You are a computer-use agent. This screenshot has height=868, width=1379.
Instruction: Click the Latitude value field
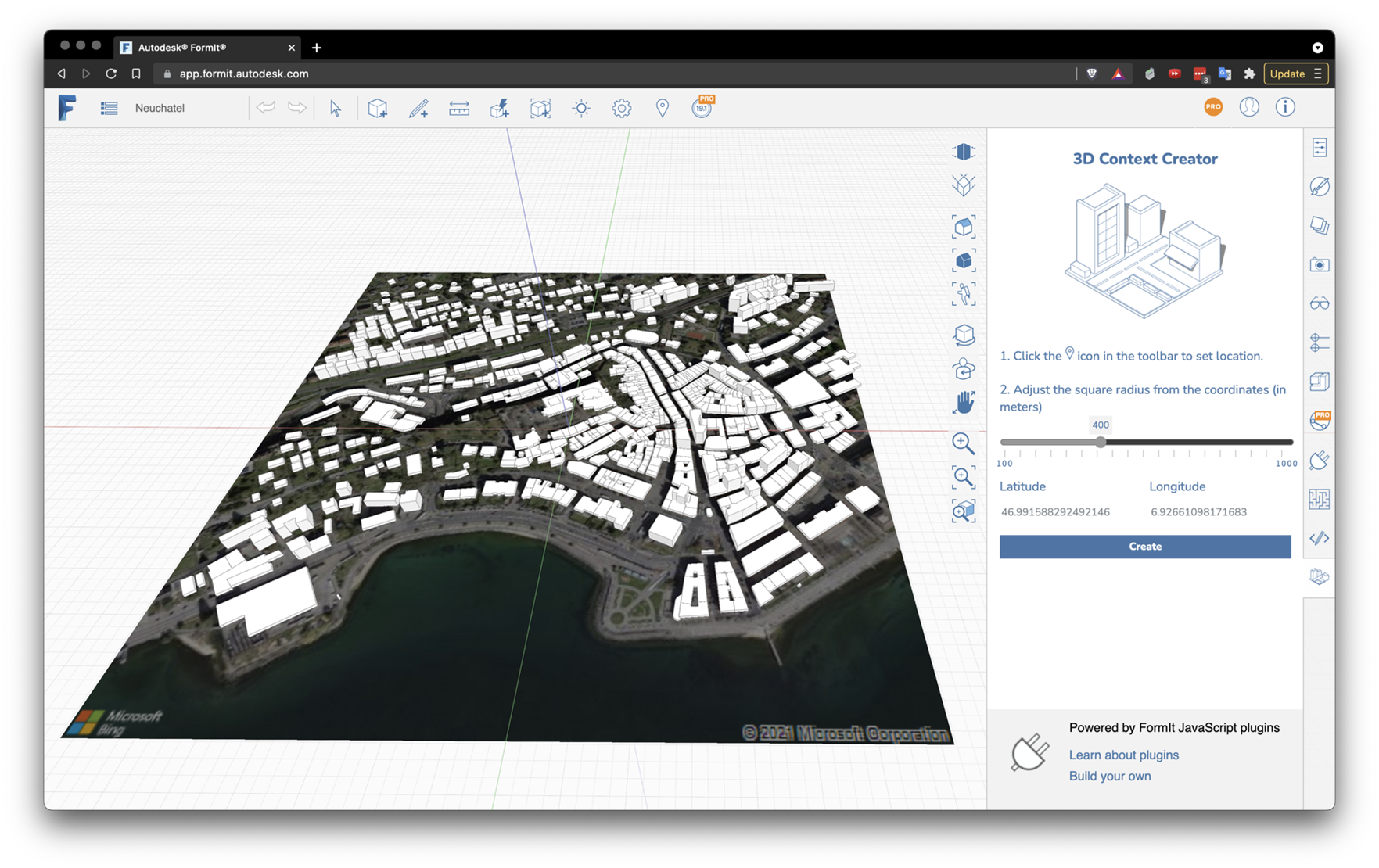(x=1055, y=512)
